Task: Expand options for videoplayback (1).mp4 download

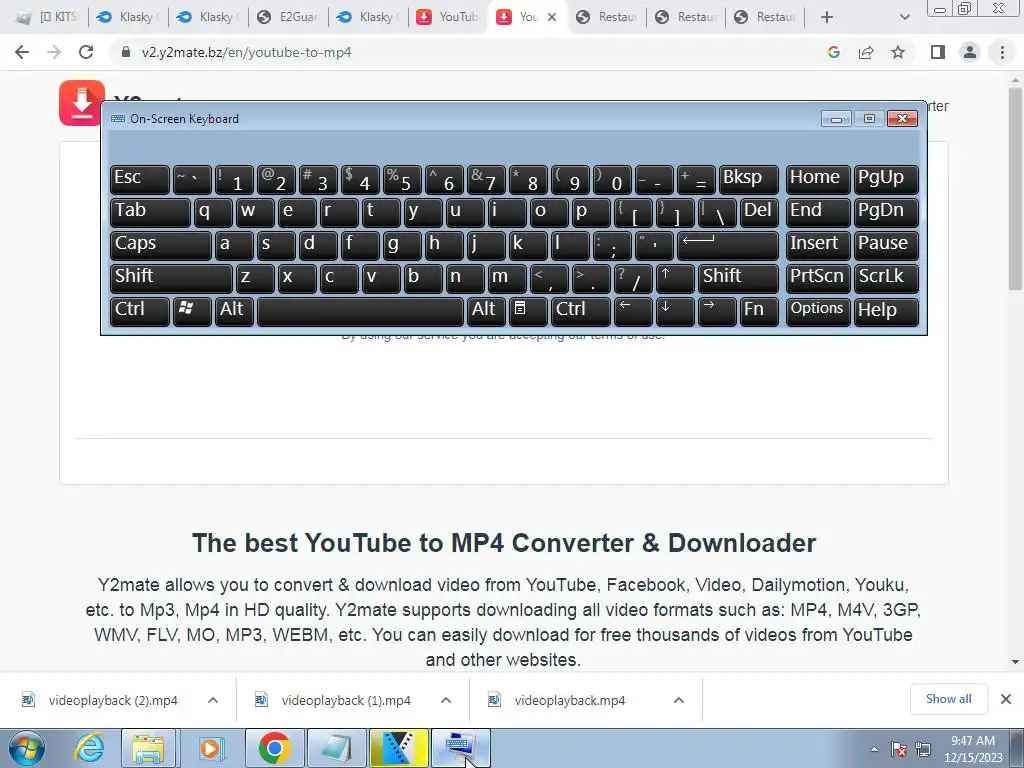Action: coord(446,700)
